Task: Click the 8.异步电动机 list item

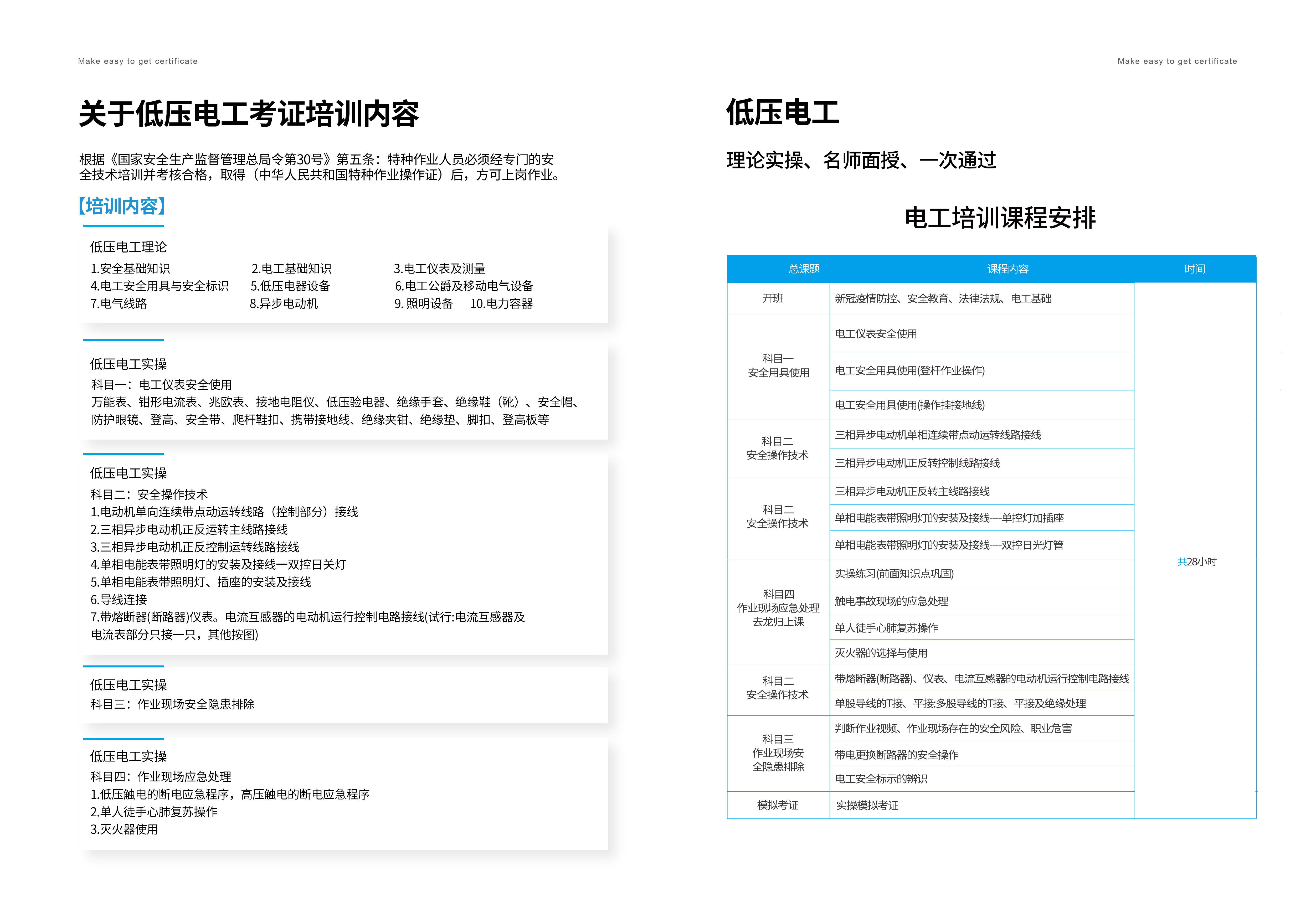Action: click(284, 303)
